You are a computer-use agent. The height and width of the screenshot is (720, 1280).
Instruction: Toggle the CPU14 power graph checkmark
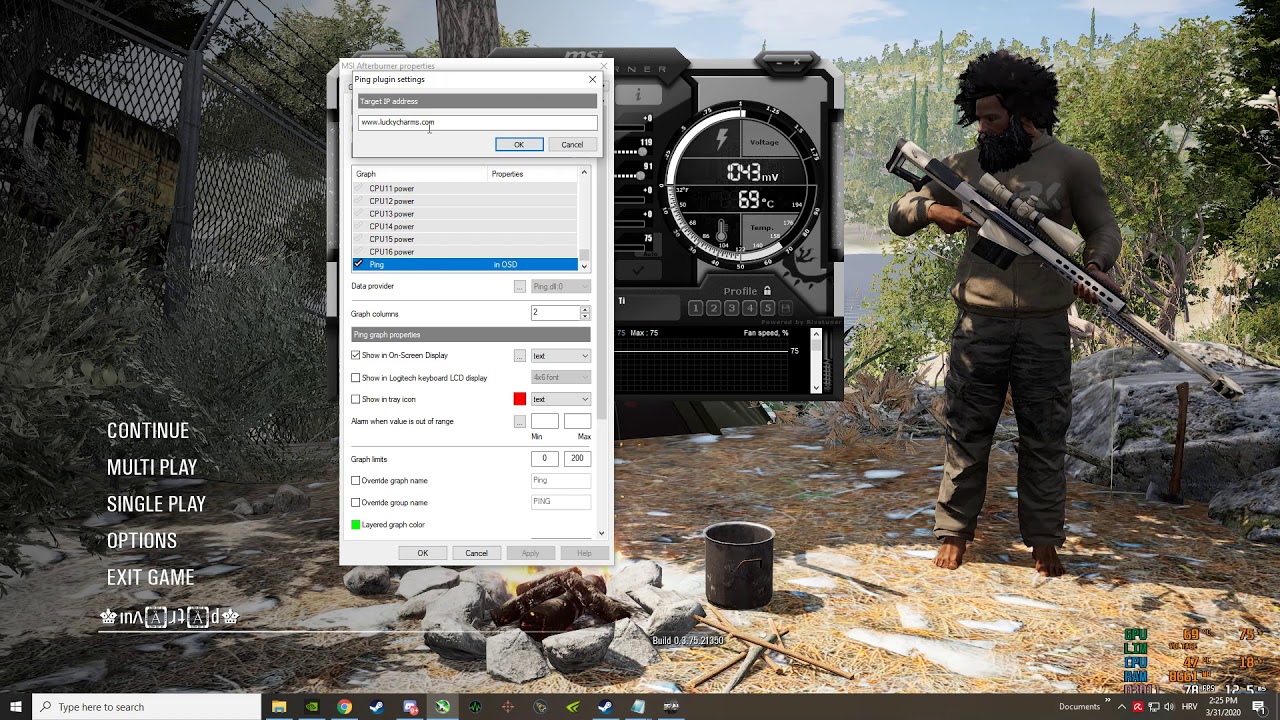point(358,226)
